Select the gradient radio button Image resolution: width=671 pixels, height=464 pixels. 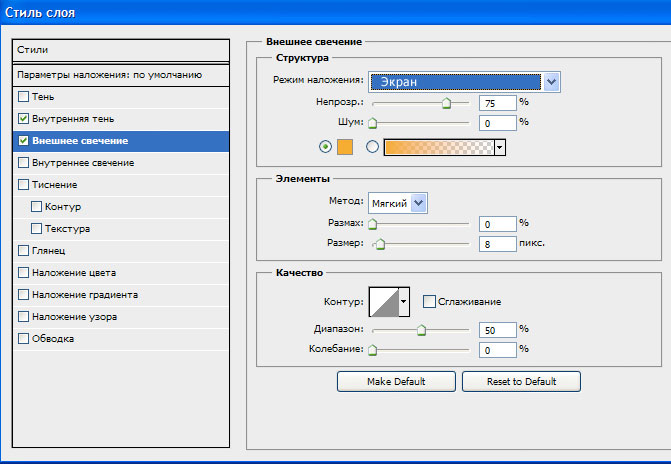(372, 147)
